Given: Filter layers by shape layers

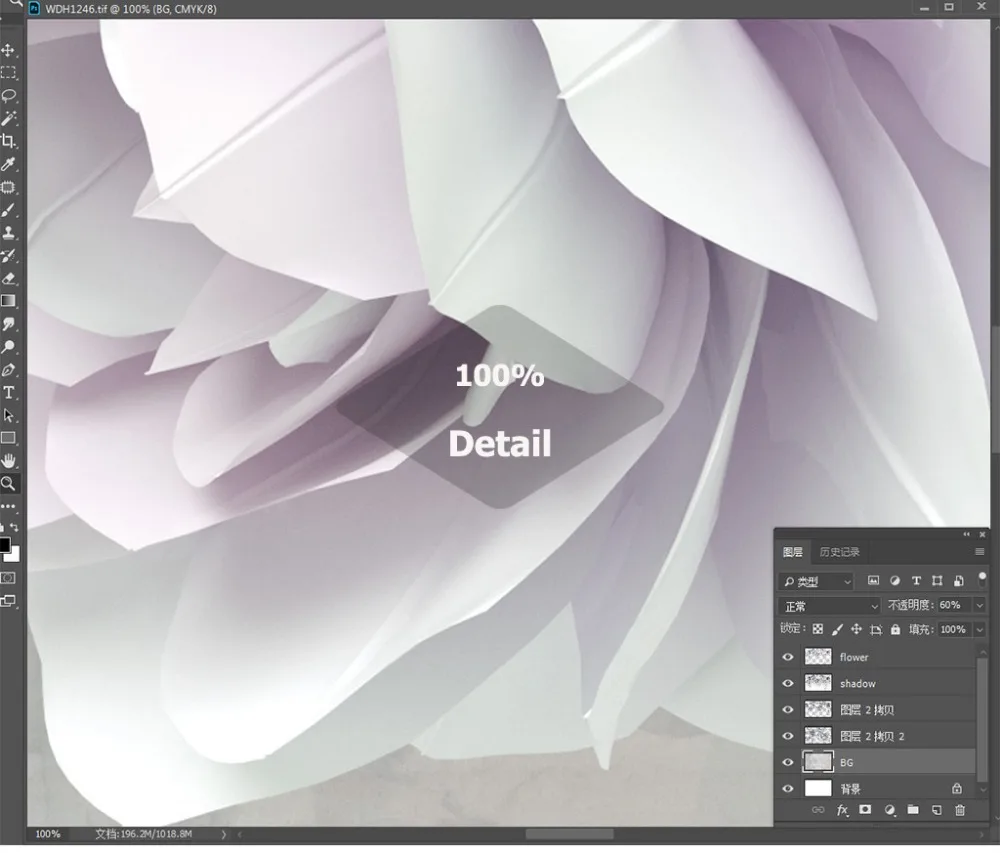Looking at the screenshot, I should click(x=937, y=581).
